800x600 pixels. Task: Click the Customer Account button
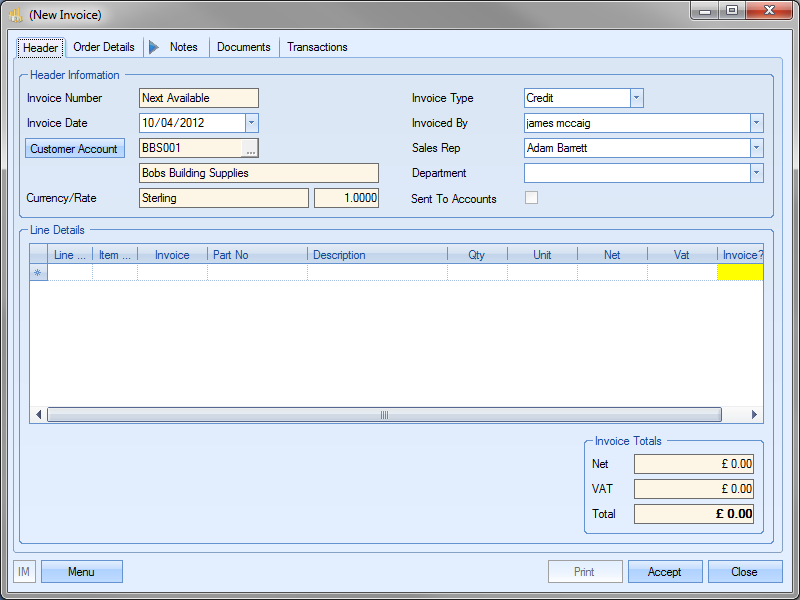point(74,149)
